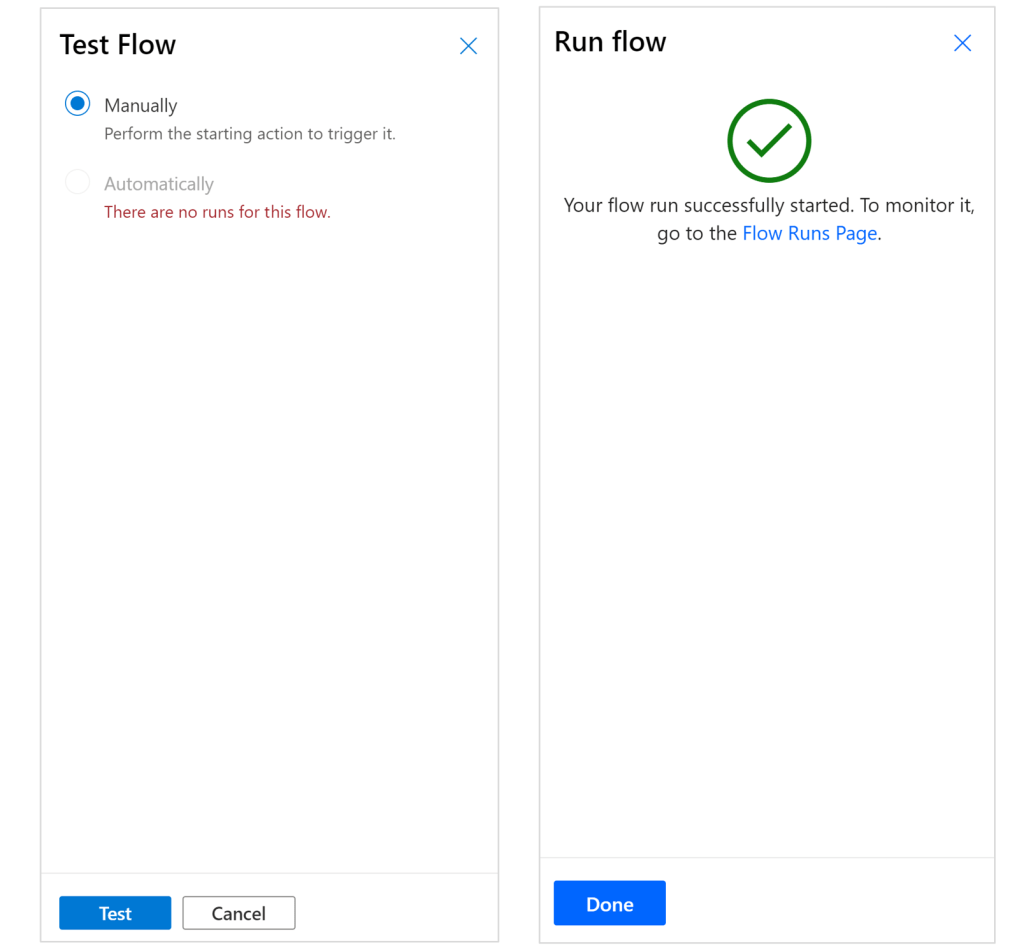
Task: Click the 'Perform the starting action' description
Action: (x=250, y=134)
